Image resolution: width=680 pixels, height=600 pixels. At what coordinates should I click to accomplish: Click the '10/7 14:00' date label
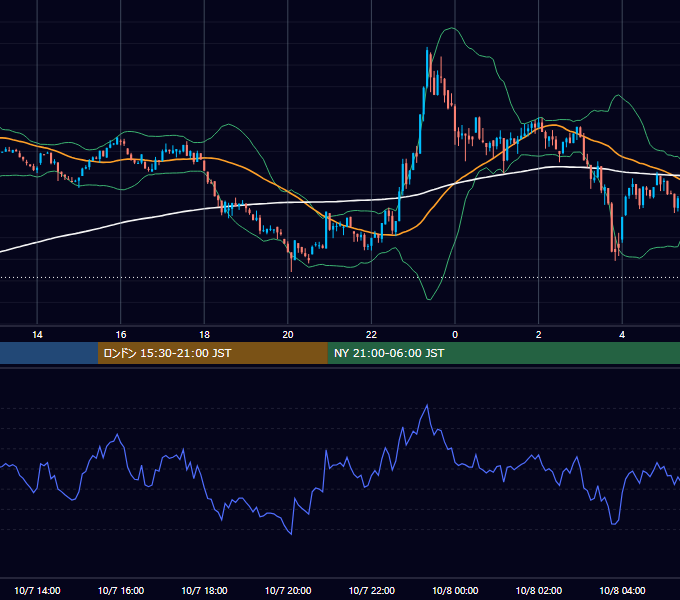point(37,590)
